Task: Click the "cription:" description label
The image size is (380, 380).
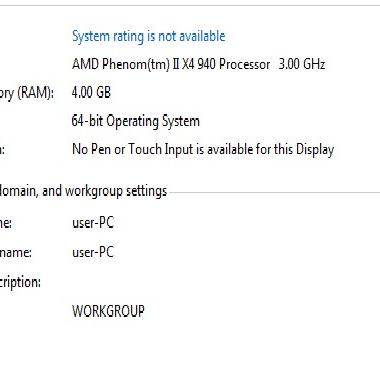Action: click(x=20, y=283)
